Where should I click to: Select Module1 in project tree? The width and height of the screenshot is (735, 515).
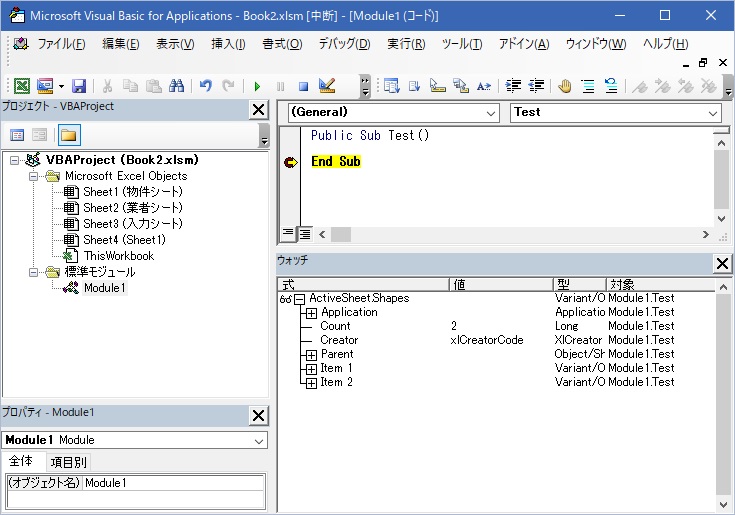click(105, 288)
